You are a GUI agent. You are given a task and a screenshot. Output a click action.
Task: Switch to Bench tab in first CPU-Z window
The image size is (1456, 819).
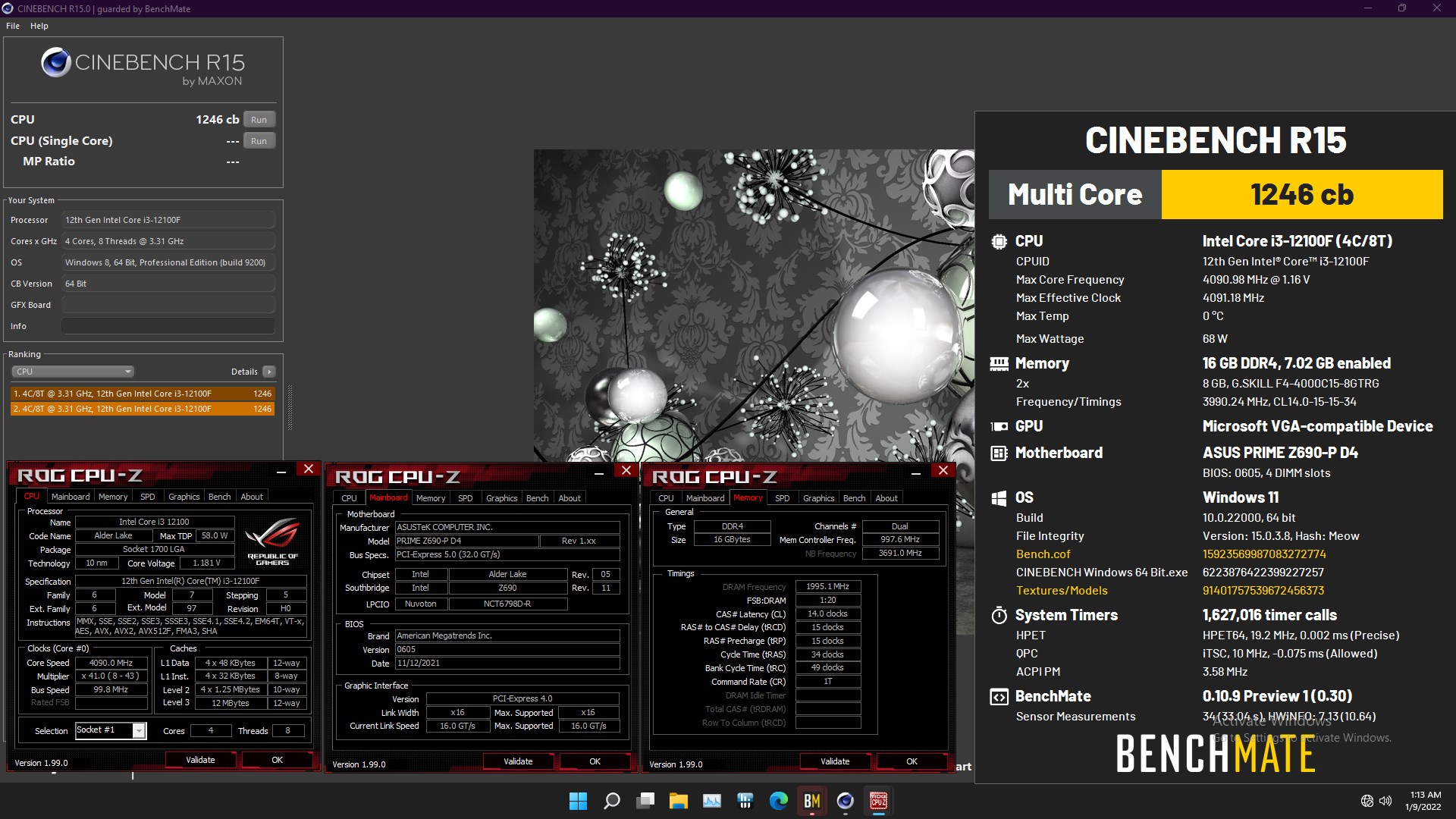click(x=219, y=497)
